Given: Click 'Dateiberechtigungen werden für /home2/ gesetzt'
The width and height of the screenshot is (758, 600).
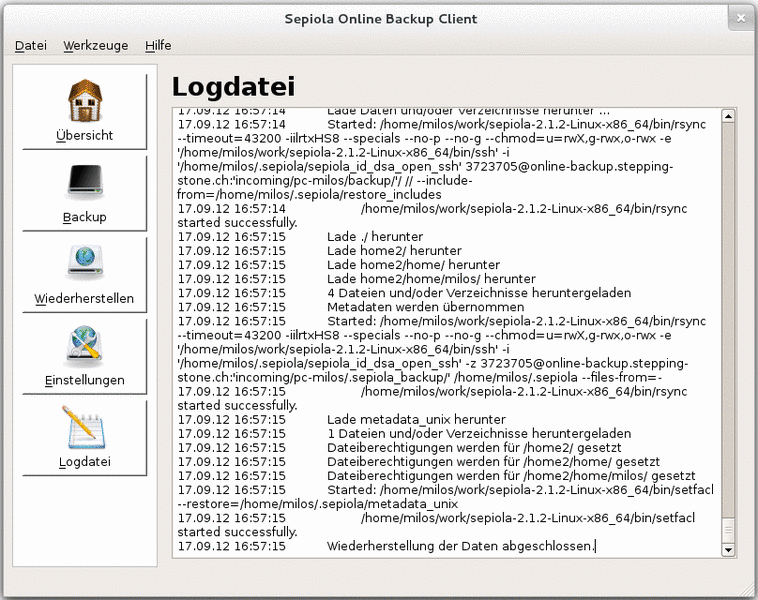Looking at the screenshot, I should (x=474, y=448).
